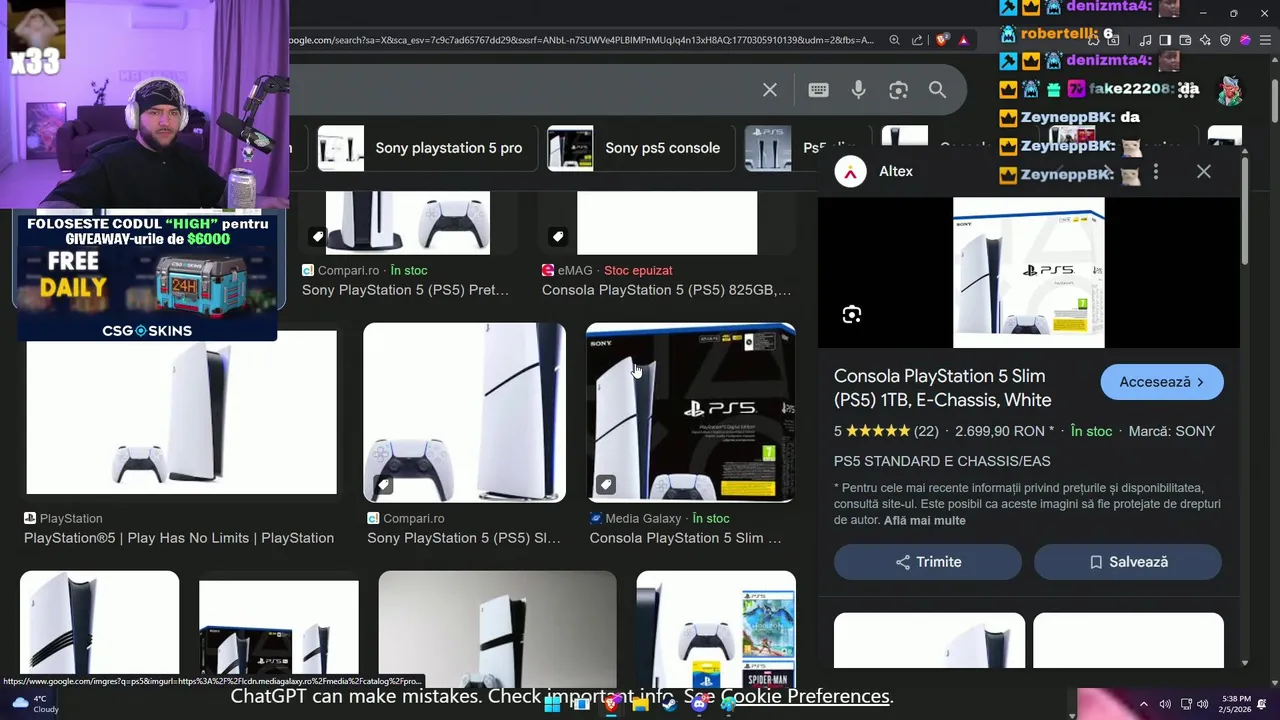Open Leo AI sparkle icon in toolbar
The image size is (1280, 720).
[1205, 40]
